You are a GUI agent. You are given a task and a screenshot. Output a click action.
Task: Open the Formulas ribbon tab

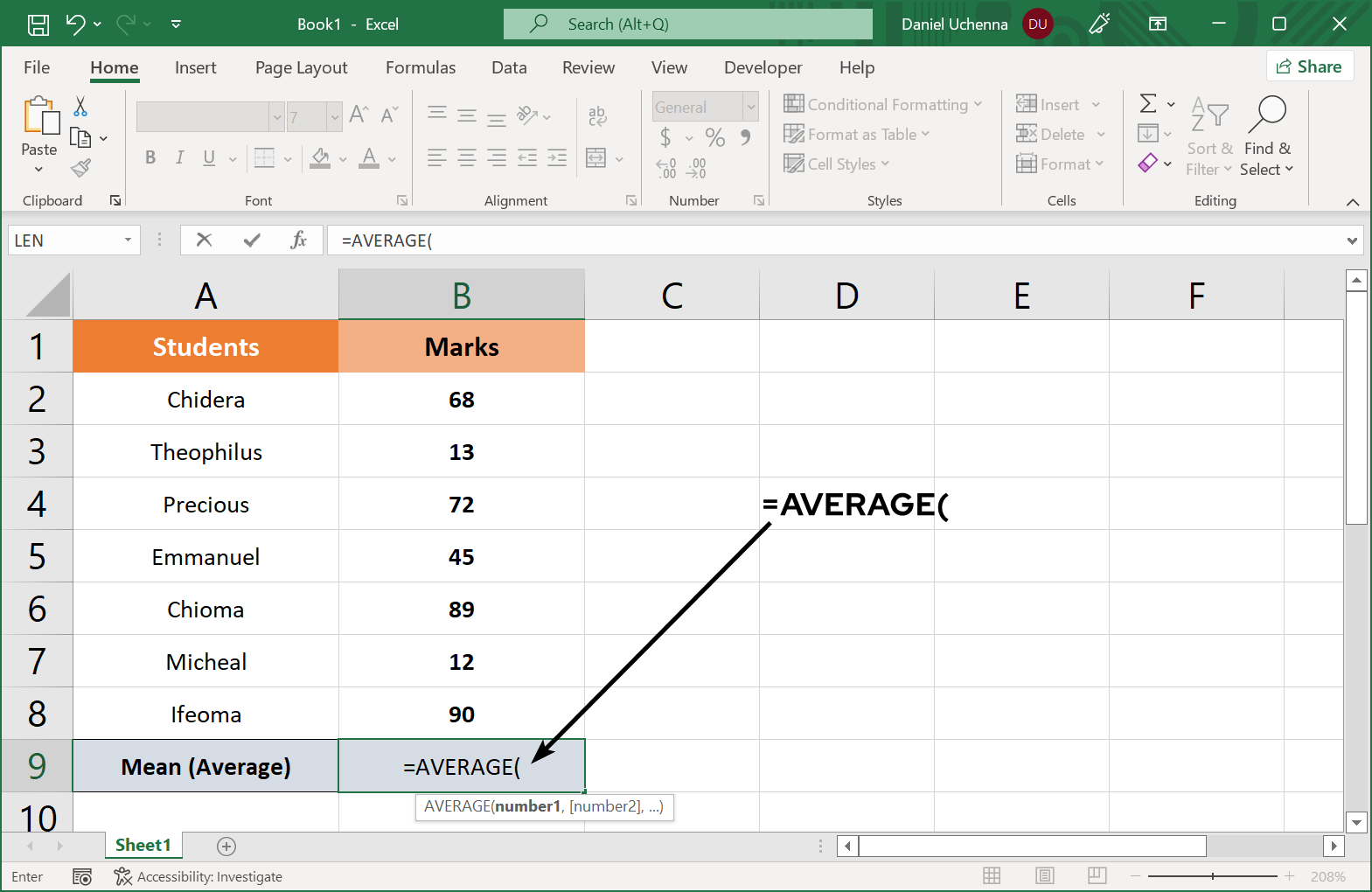tap(421, 67)
